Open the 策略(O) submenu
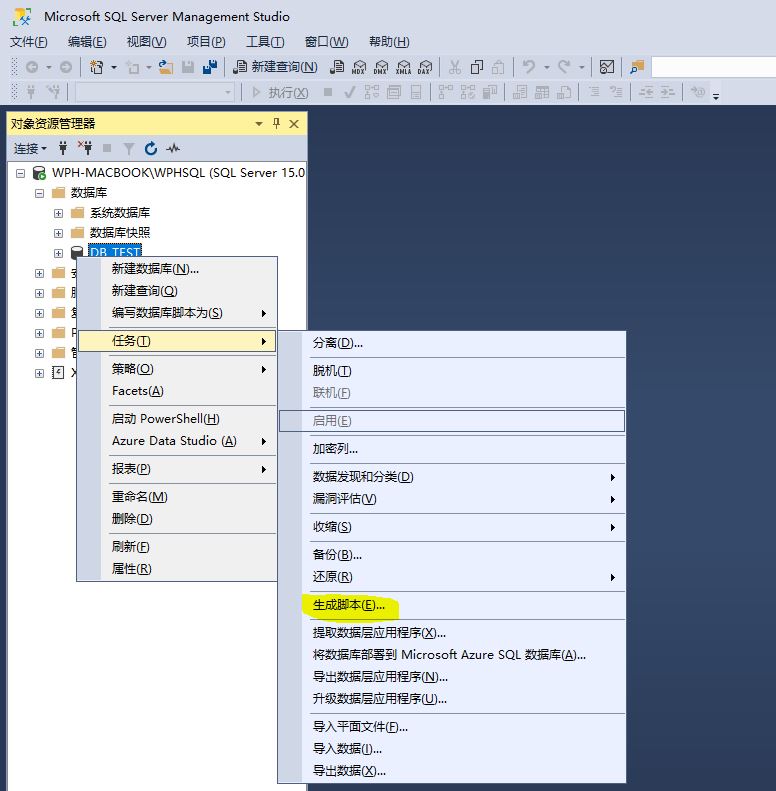 coord(178,369)
